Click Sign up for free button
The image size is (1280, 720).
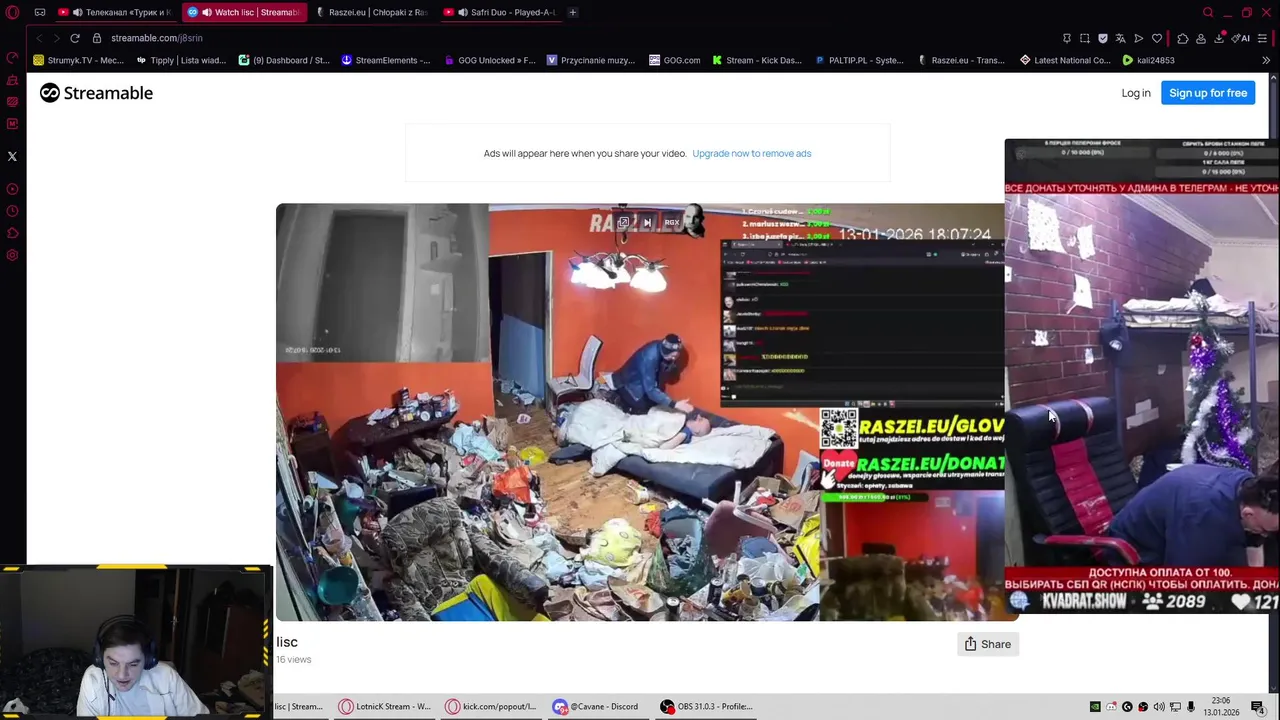(x=1208, y=93)
